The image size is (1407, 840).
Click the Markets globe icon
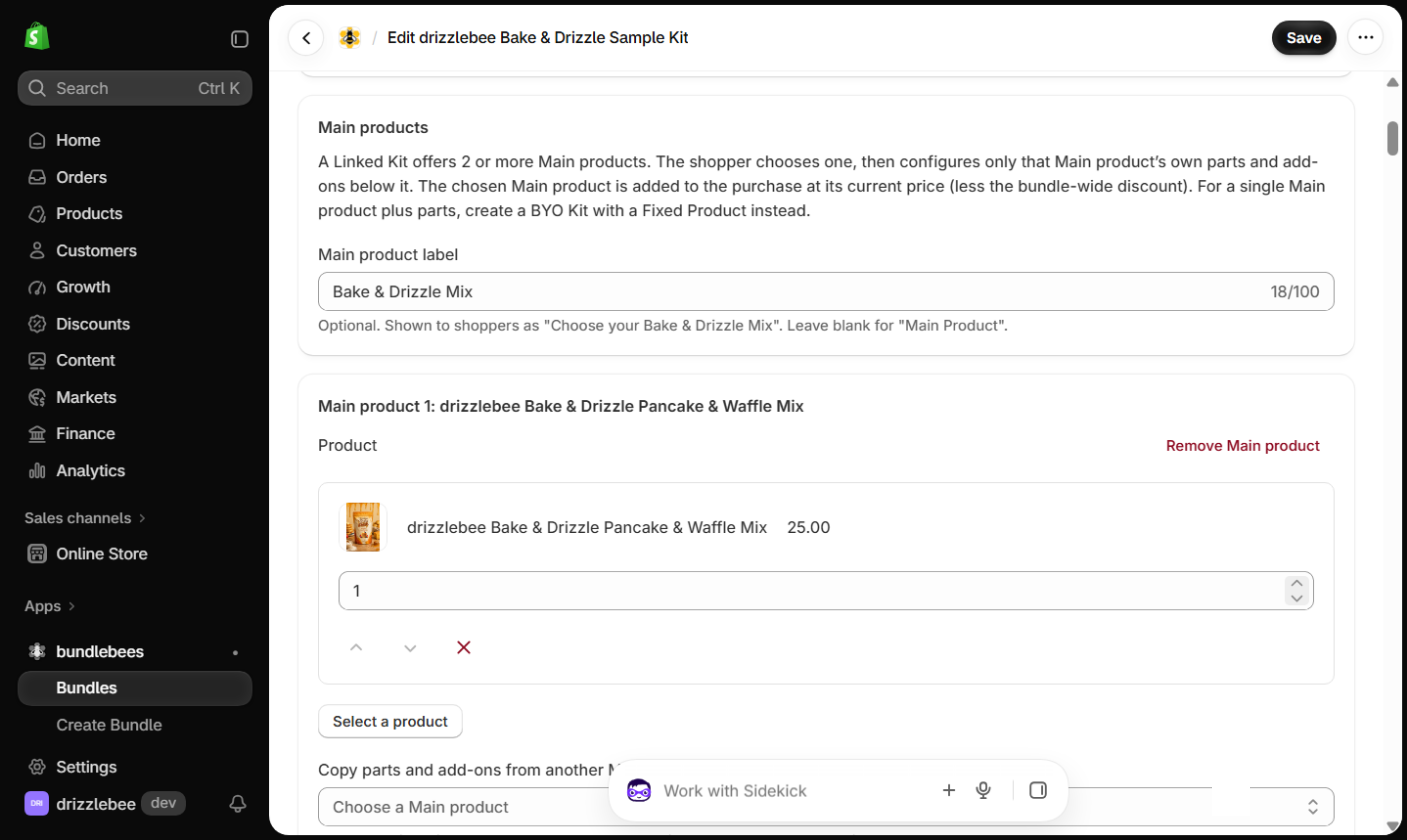(x=37, y=397)
